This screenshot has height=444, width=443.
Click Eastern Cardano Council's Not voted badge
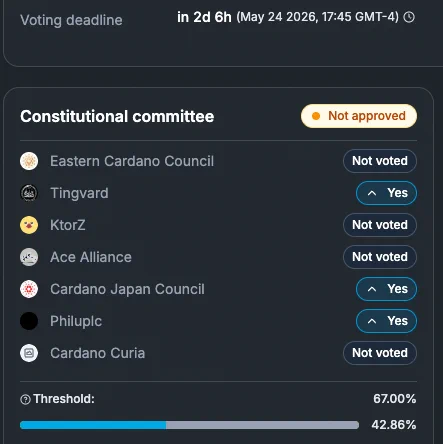click(380, 161)
